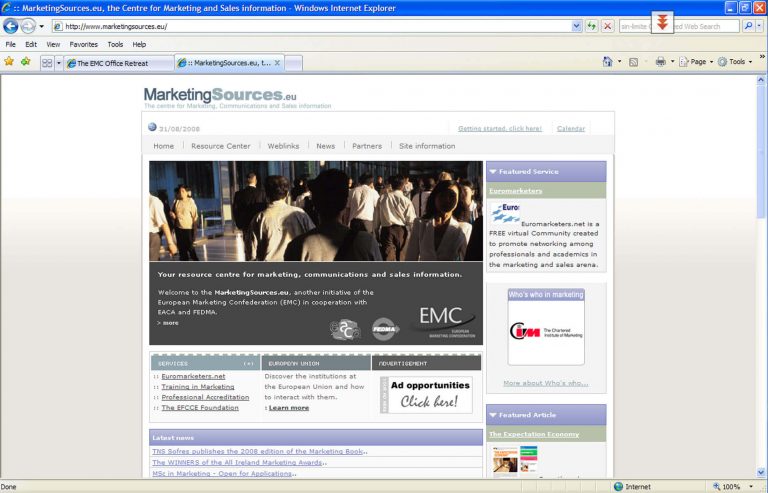The width and height of the screenshot is (768, 493).
Task: Open the Help menu
Action: (139, 44)
